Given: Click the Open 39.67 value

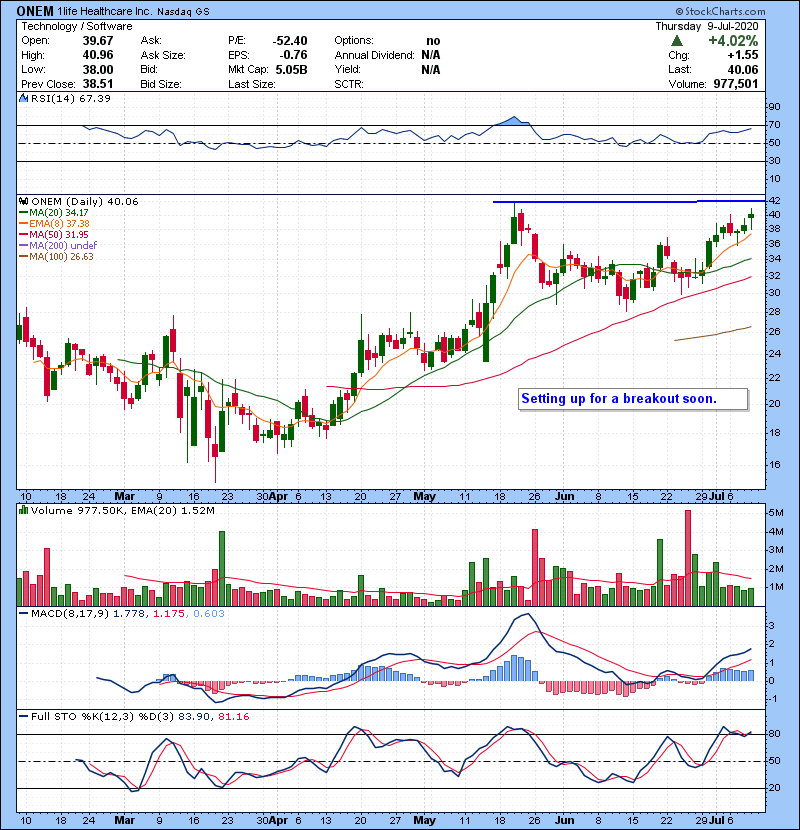Looking at the screenshot, I should click(98, 41).
